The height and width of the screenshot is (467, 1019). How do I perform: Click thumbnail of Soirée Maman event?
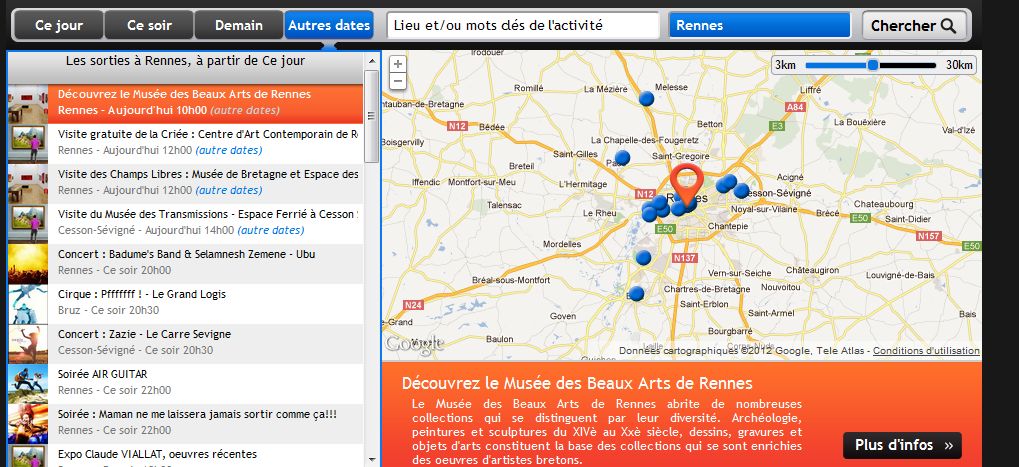(x=28, y=424)
